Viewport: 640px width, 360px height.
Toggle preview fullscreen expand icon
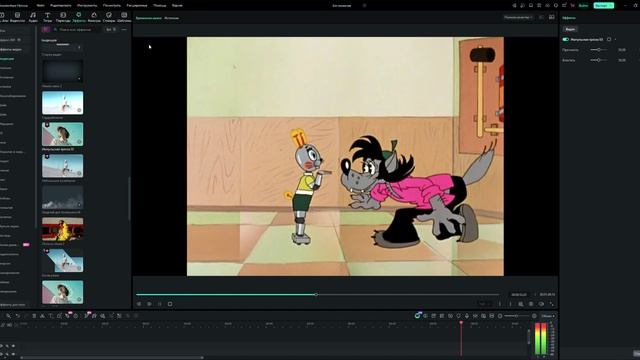click(x=551, y=304)
